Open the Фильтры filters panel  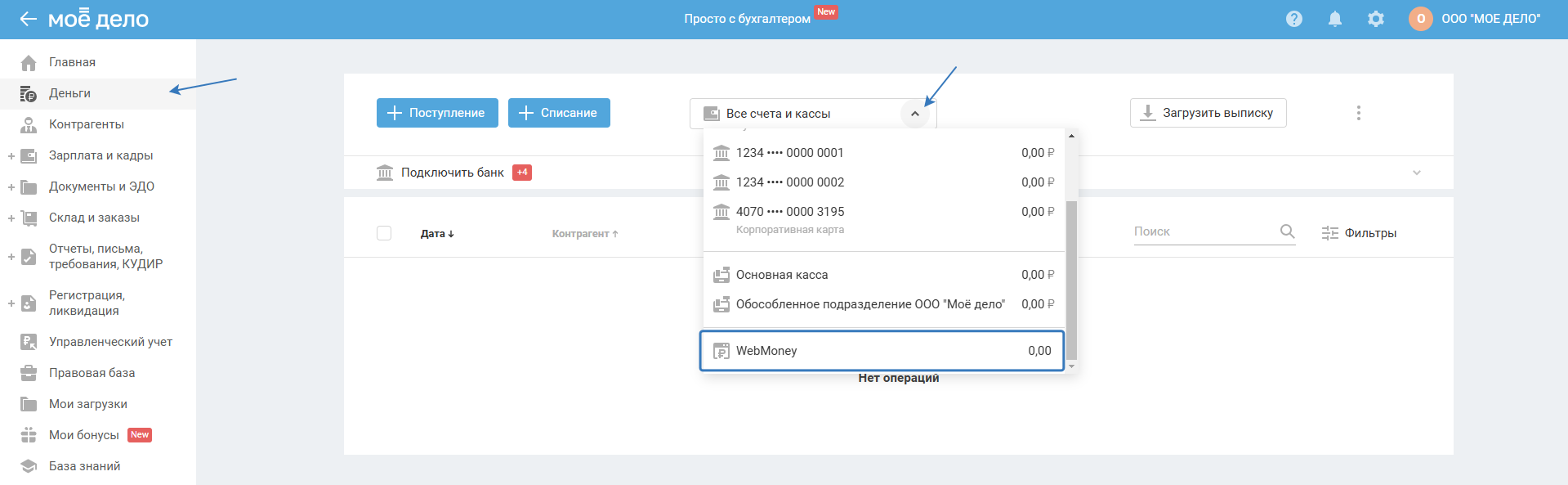pyautogui.click(x=1360, y=233)
